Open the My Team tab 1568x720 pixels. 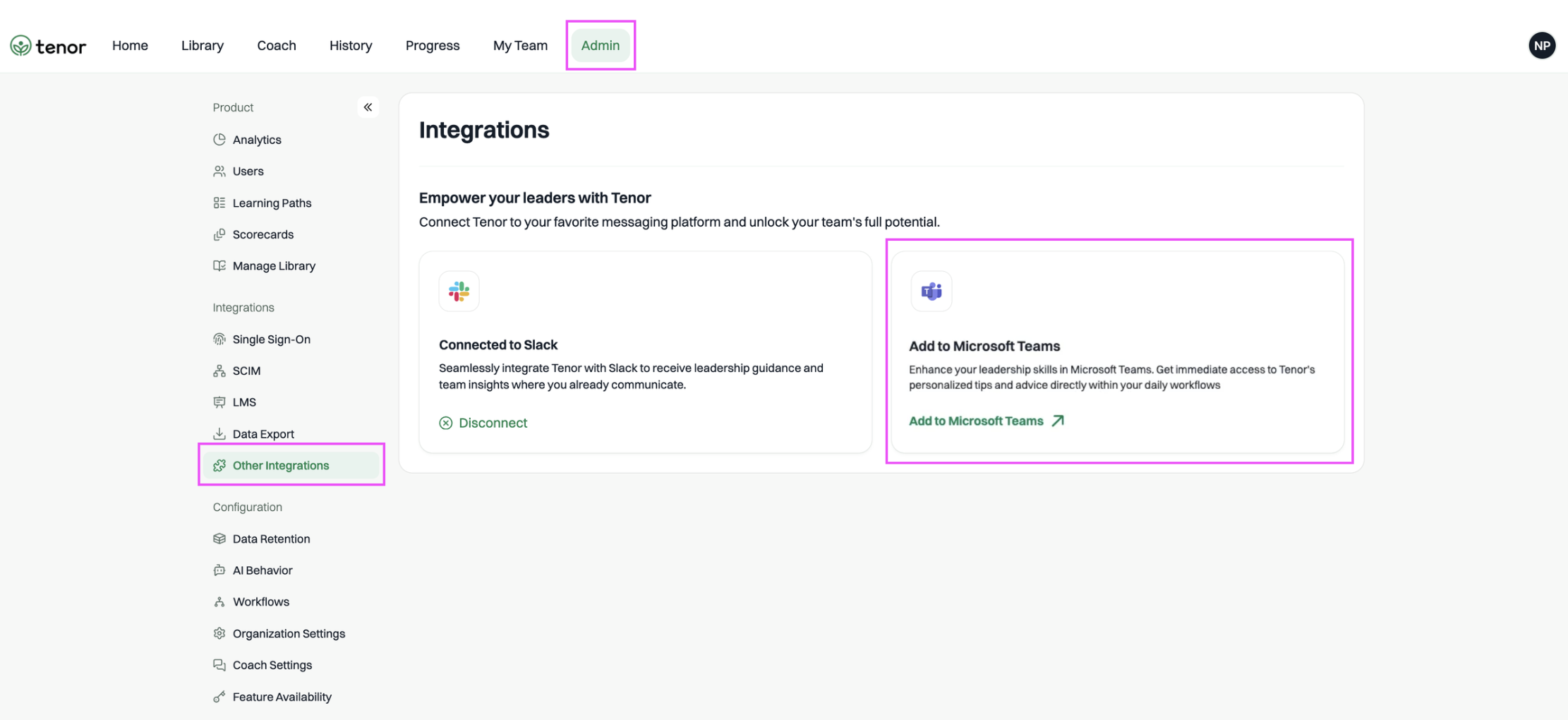[520, 46]
